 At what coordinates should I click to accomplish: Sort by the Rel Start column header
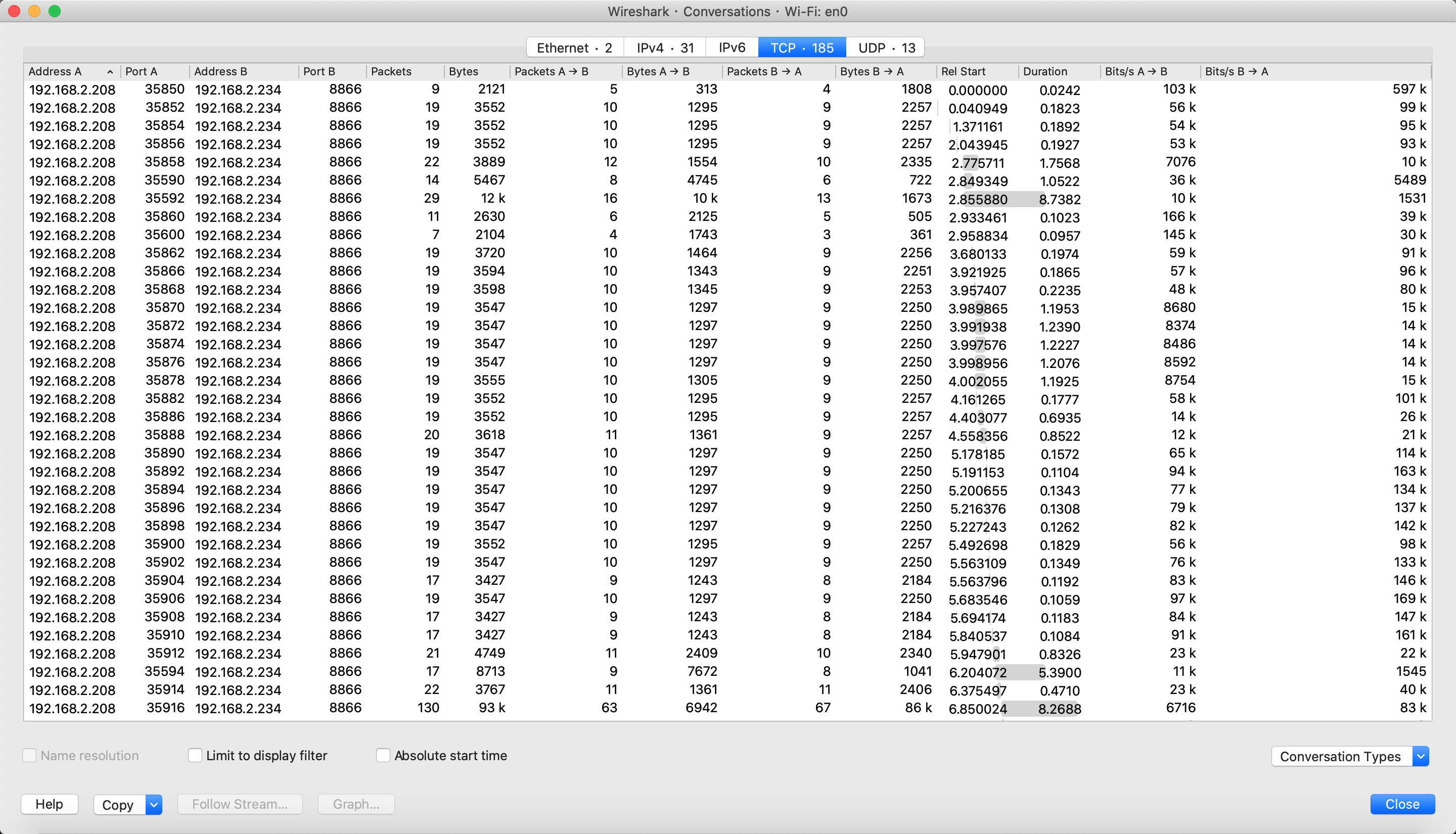coord(963,72)
